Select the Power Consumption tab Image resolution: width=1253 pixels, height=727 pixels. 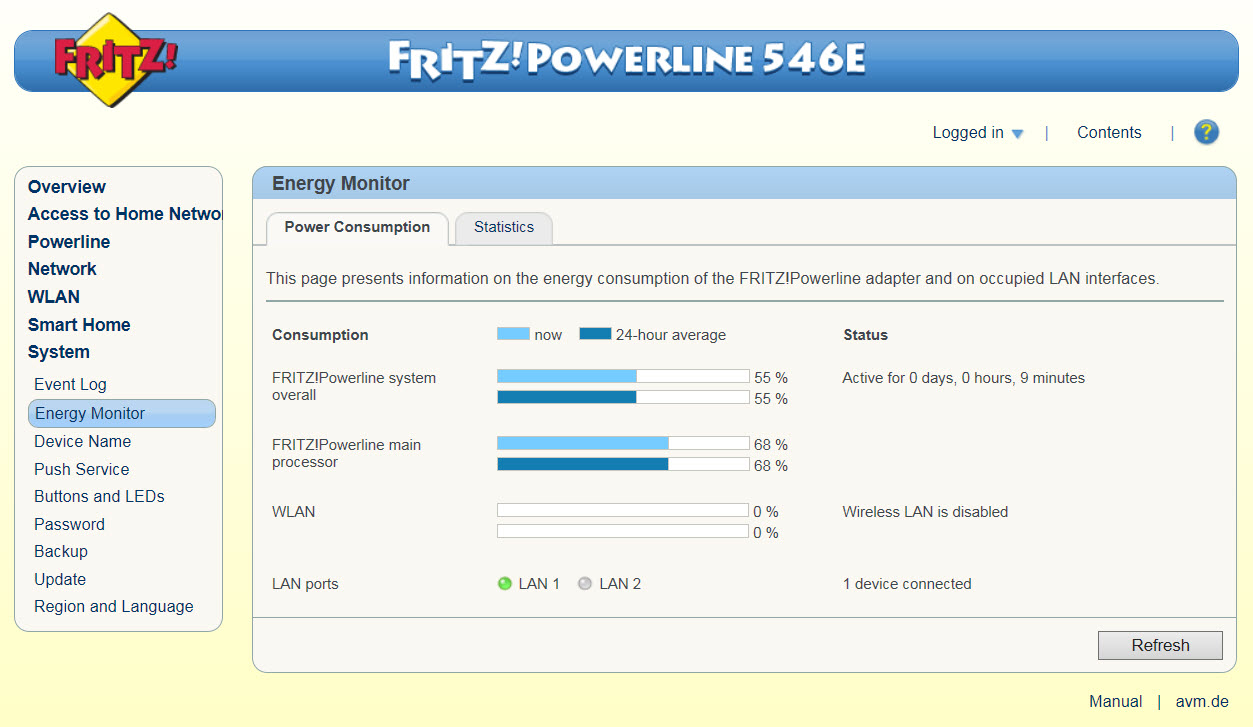click(x=357, y=227)
